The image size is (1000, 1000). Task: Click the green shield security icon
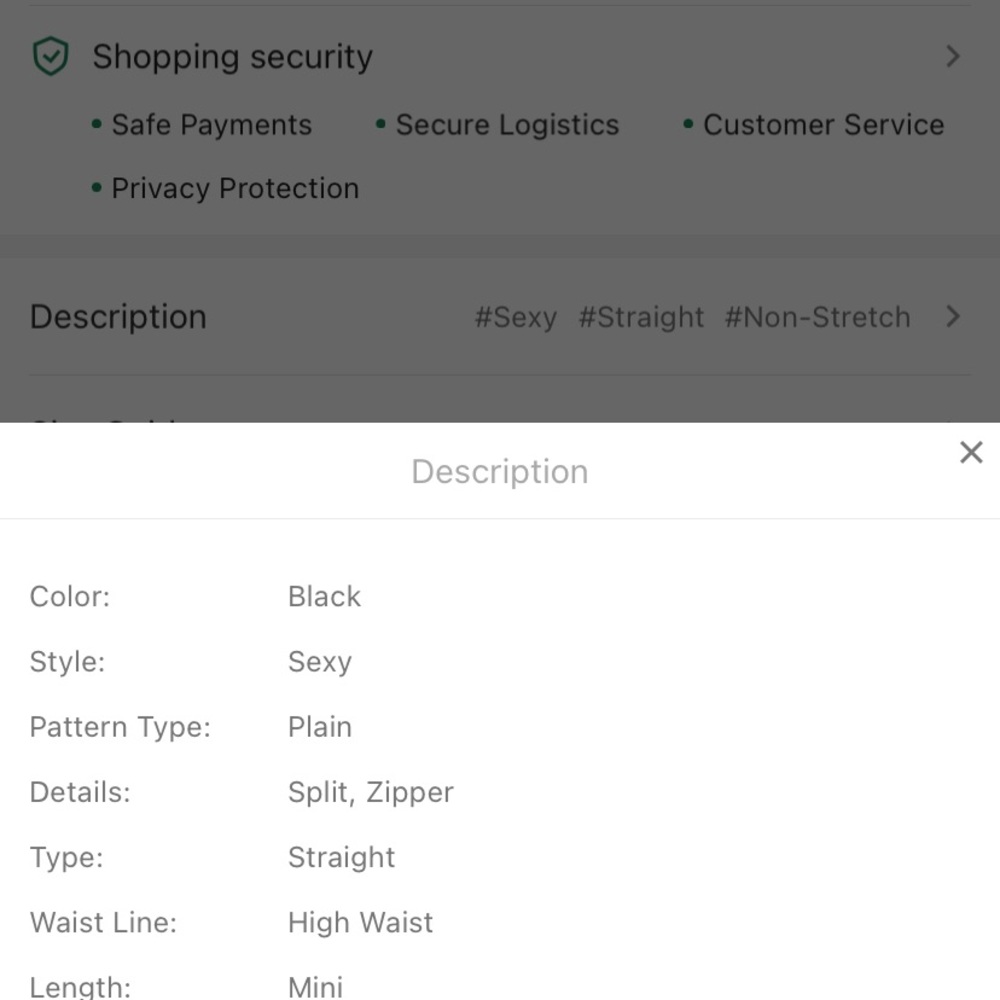50,56
